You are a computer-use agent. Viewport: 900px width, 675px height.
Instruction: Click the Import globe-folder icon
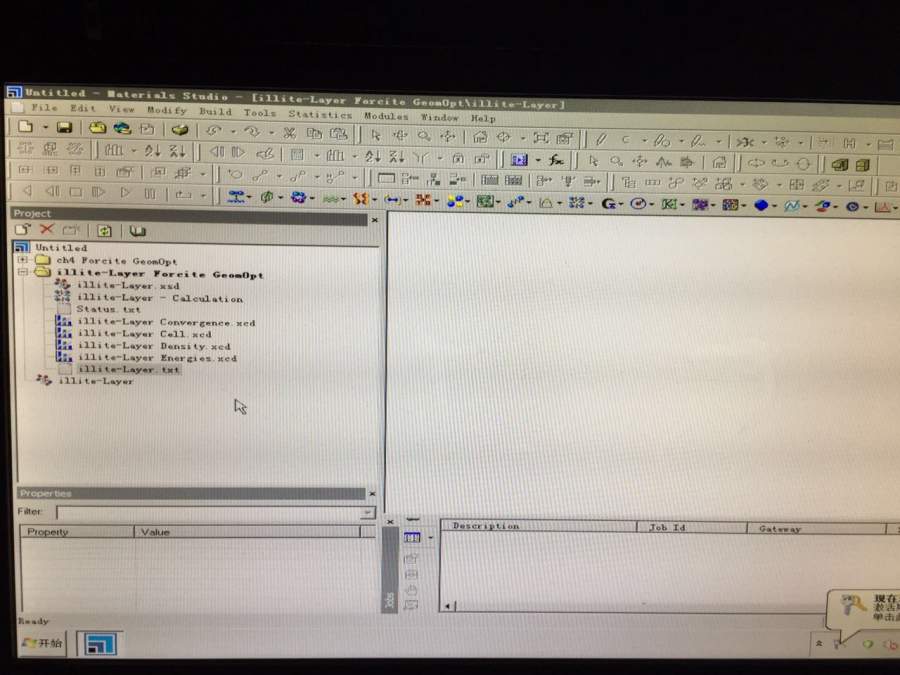click(122, 129)
